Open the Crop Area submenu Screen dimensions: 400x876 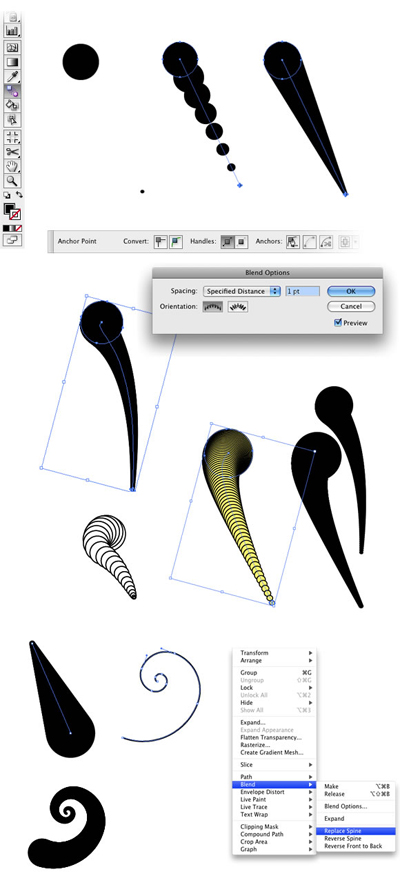click(274, 841)
